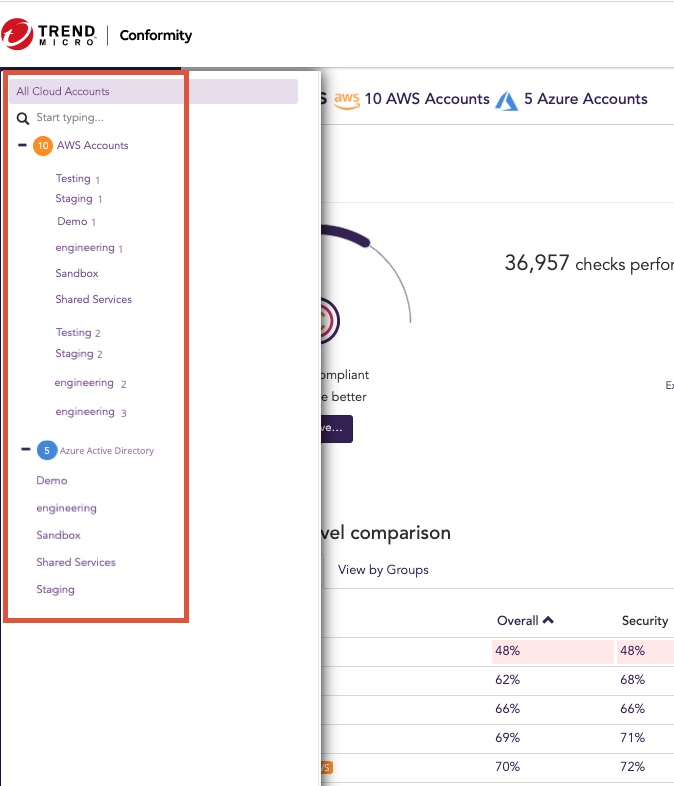Select All Cloud Accounts
Image resolution: width=674 pixels, height=786 pixels.
[153, 91]
